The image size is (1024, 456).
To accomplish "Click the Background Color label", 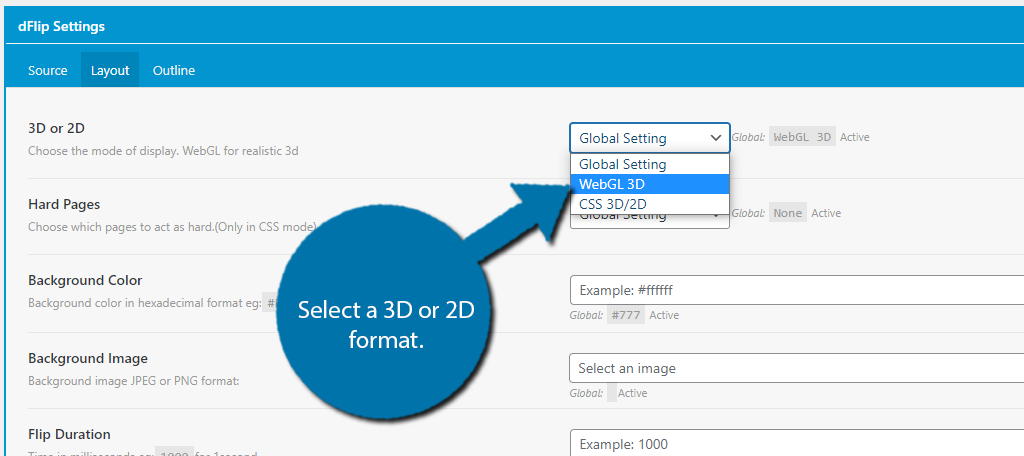I will [85, 280].
